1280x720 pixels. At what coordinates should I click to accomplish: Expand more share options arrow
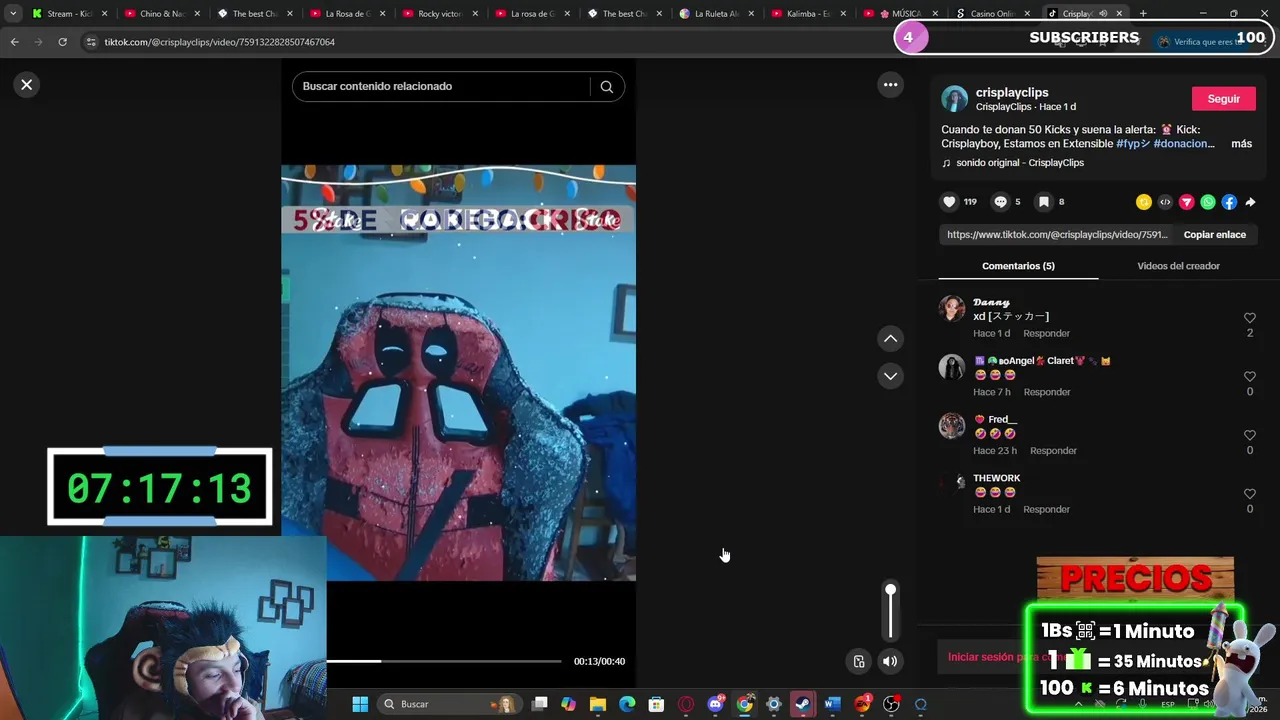1250,202
